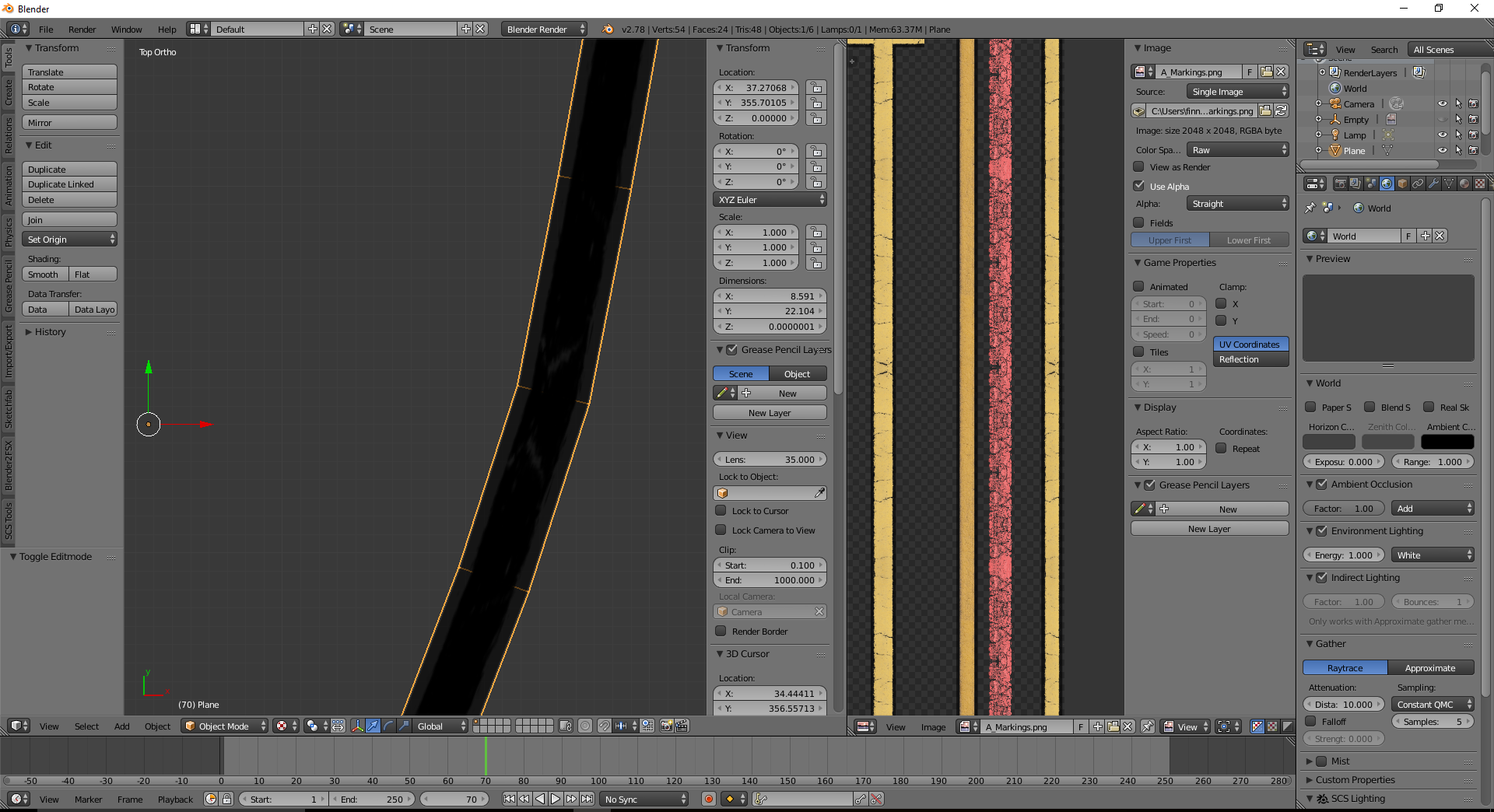Image resolution: width=1494 pixels, height=812 pixels.
Task: Pin the image in the UV editor header
Action: tap(1148, 727)
